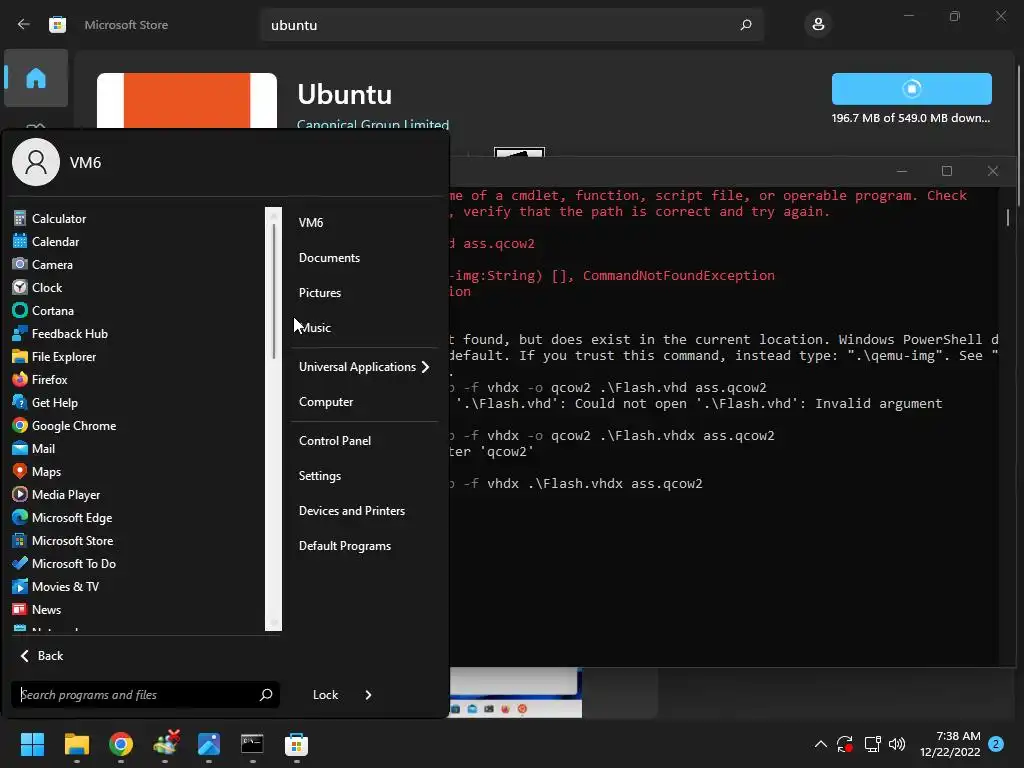Open the volume icon in system tray
Image resolution: width=1024 pixels, height=768 pixels.
point(897,744)
